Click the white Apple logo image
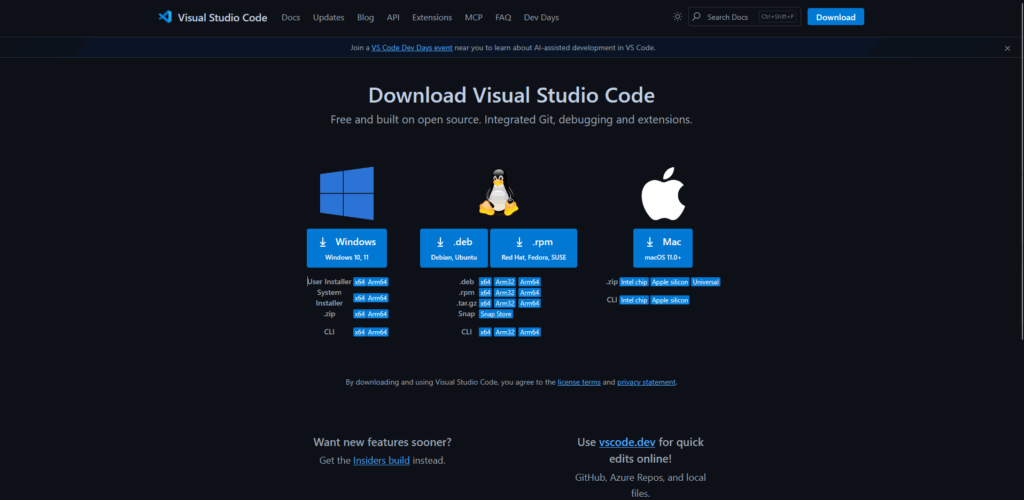The height and width of the screenshot is (500, 1024). (663, 193)
